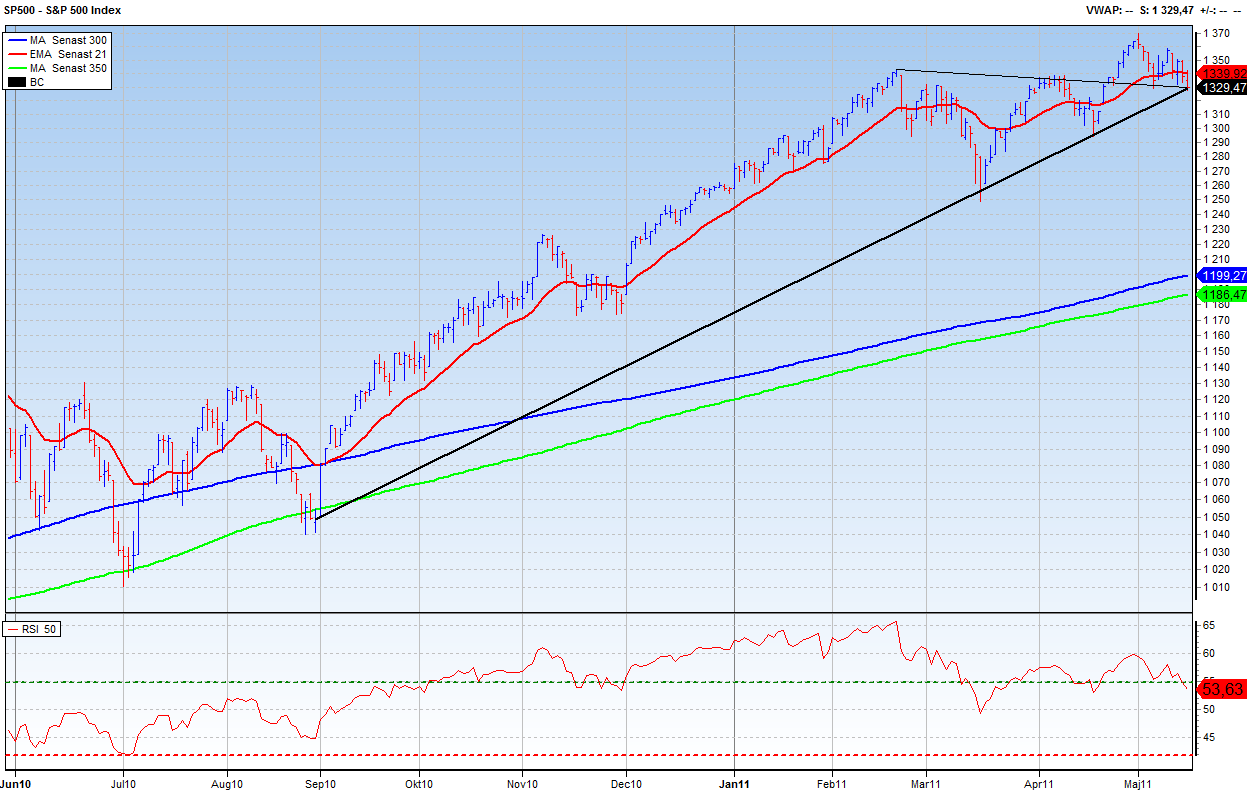Click the red 53,63 RSI value tag

(1221, 688)
